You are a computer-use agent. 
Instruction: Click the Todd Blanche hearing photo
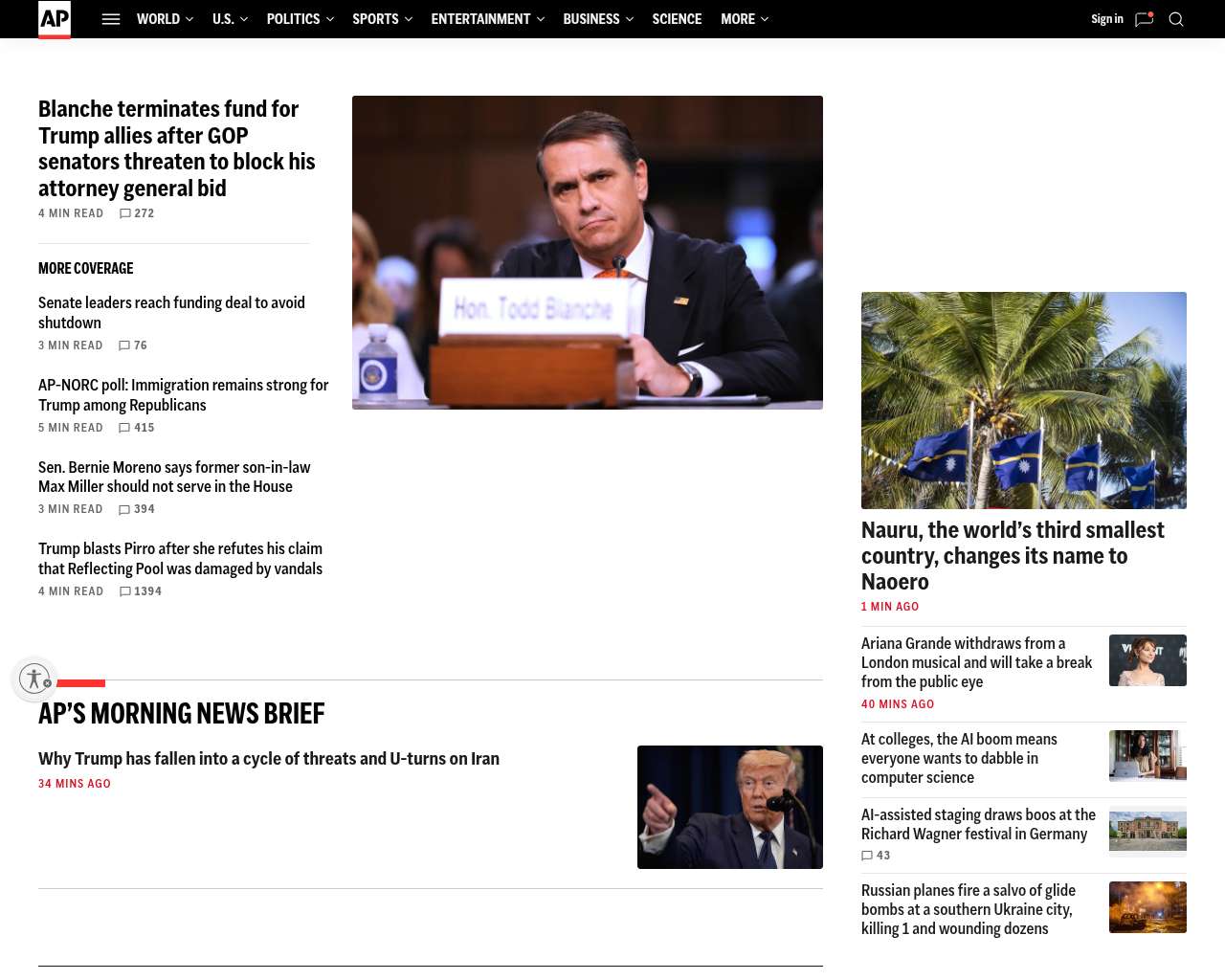click(588, 253)
